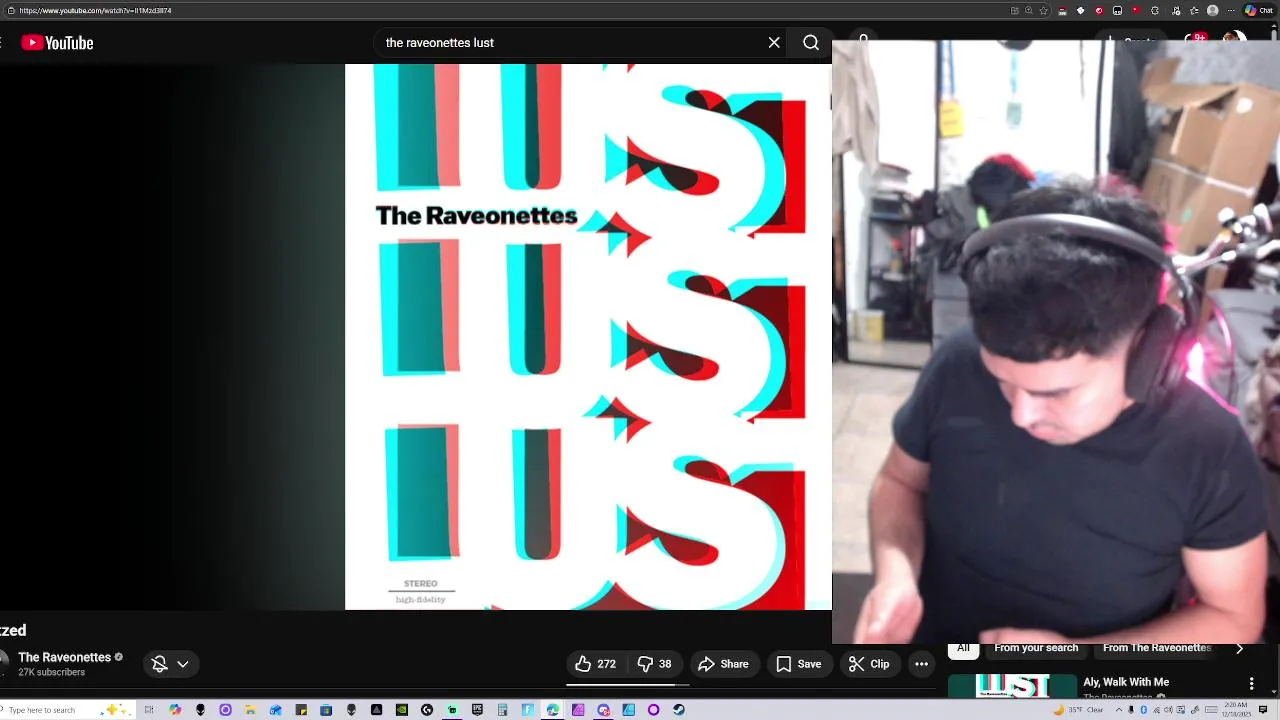Create a clip with the Clip button
Viewport: 1280px width, 720px height.
(869, 664)
